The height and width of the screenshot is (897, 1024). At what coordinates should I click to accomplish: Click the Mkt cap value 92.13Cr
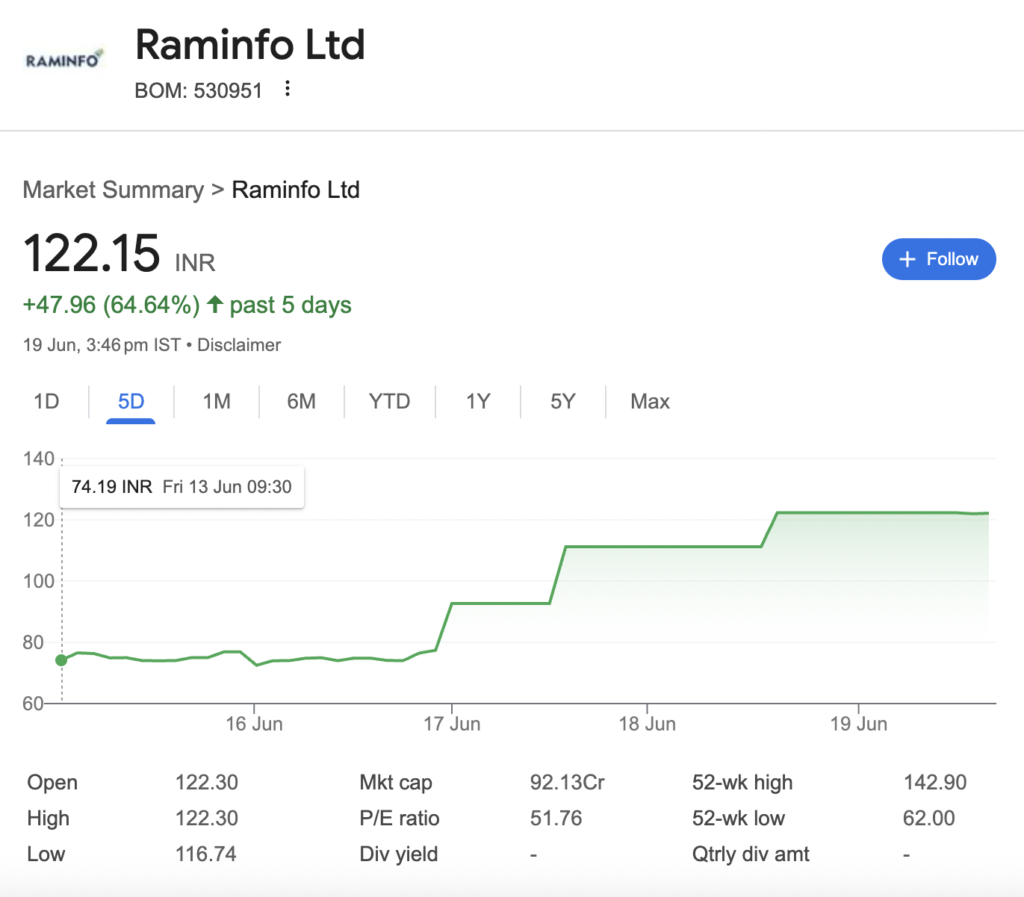coord(567,782)
